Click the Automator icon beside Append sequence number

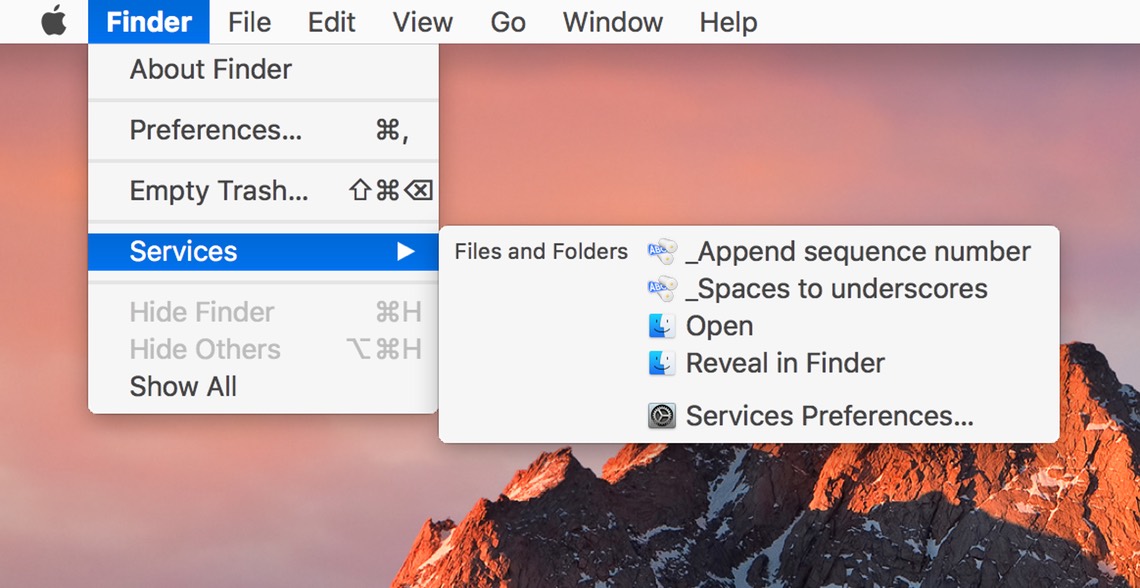tap(662, 251)
